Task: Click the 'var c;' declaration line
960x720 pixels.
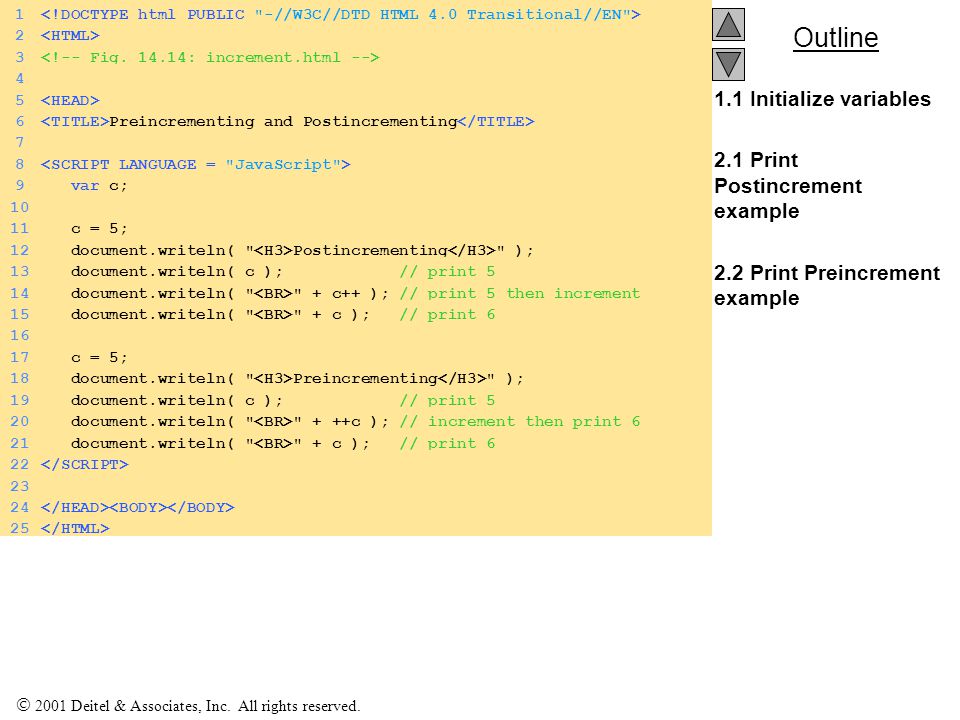Action: coord(99,186)
